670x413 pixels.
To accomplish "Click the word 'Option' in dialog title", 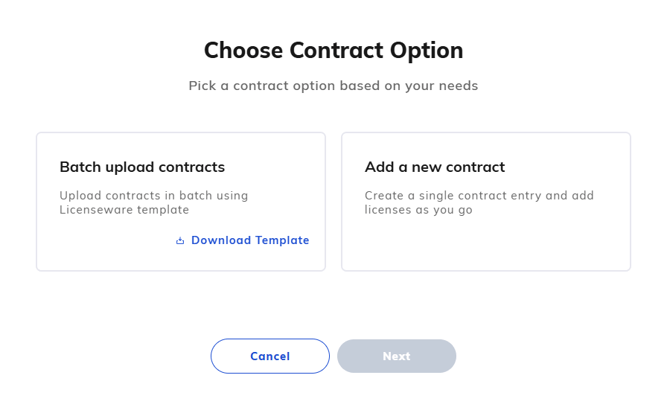I will 426,50.
